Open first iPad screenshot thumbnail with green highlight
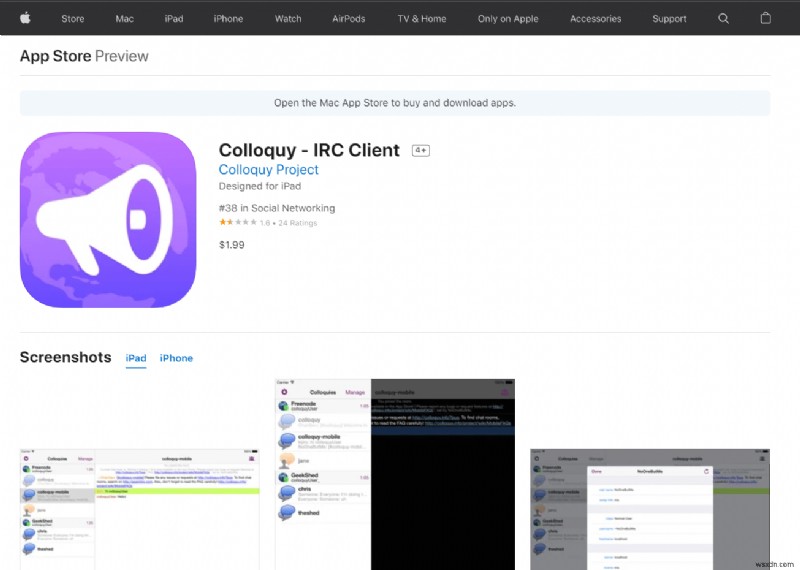 tap(139, 509)
